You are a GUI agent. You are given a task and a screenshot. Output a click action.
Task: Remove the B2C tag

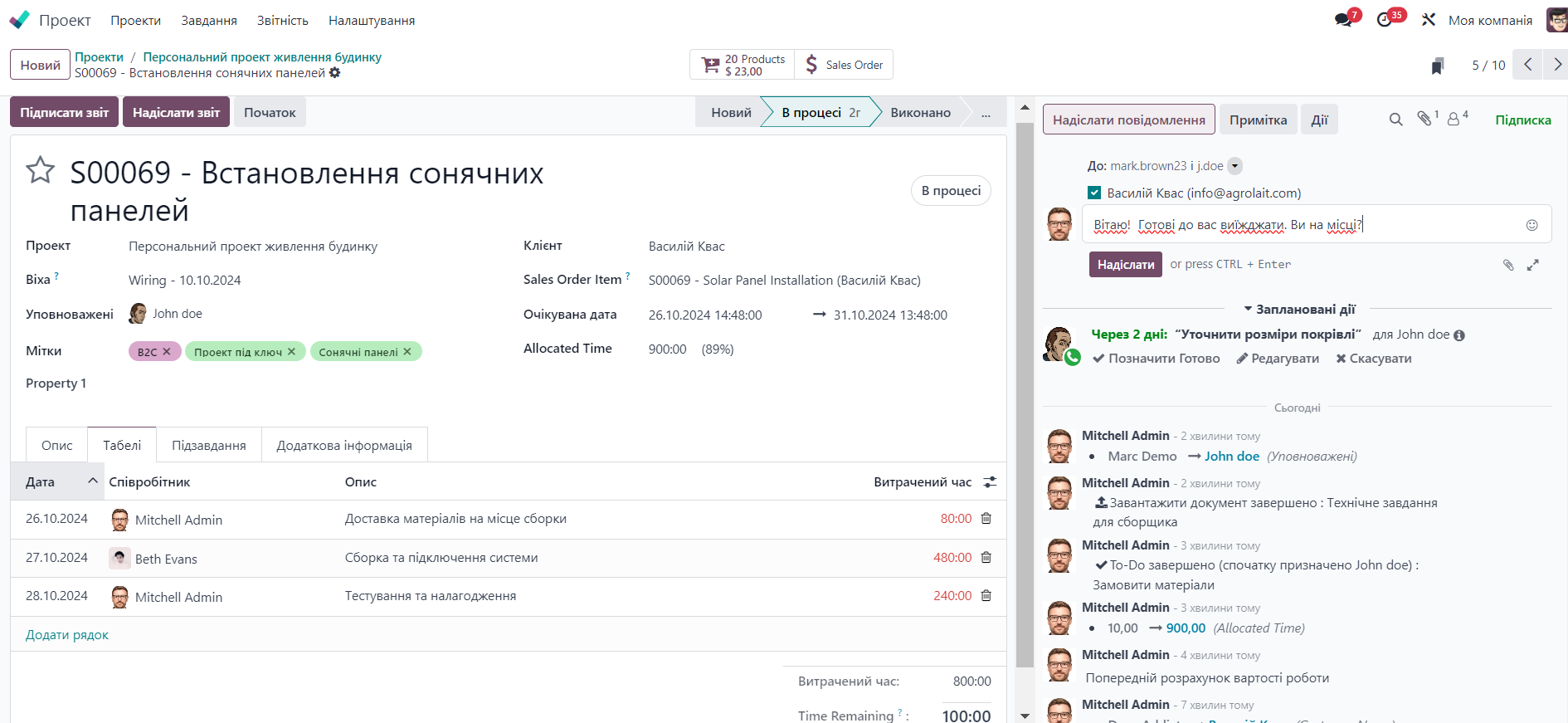[167, 352]
